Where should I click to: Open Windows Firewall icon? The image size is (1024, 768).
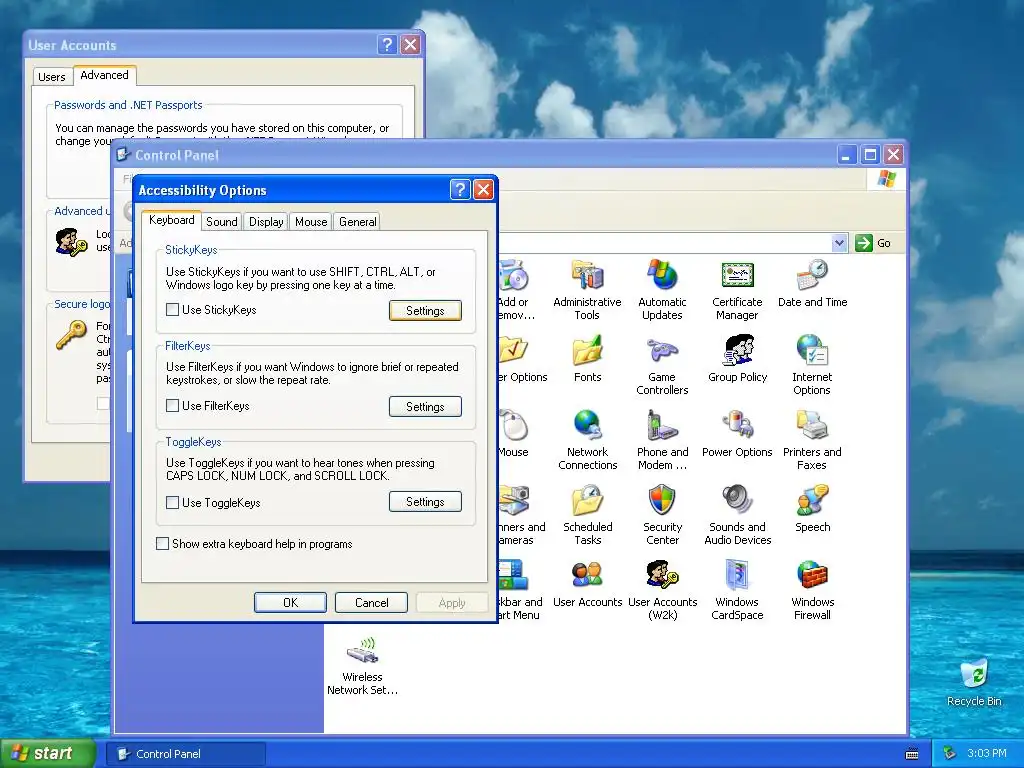812,590
